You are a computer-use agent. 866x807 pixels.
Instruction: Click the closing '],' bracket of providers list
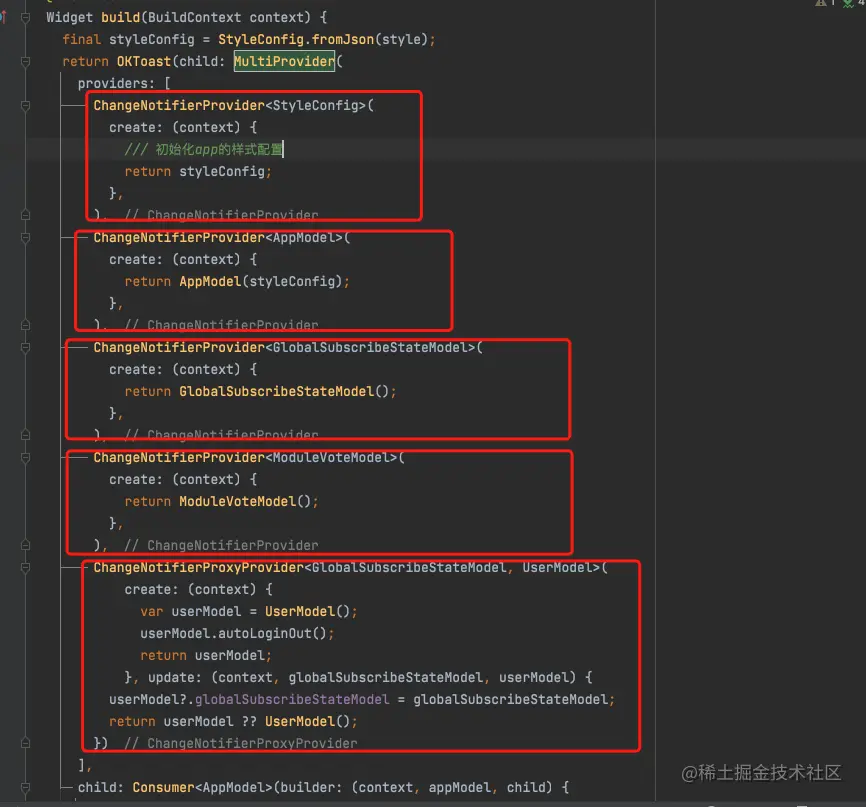[x=85, y=766]
